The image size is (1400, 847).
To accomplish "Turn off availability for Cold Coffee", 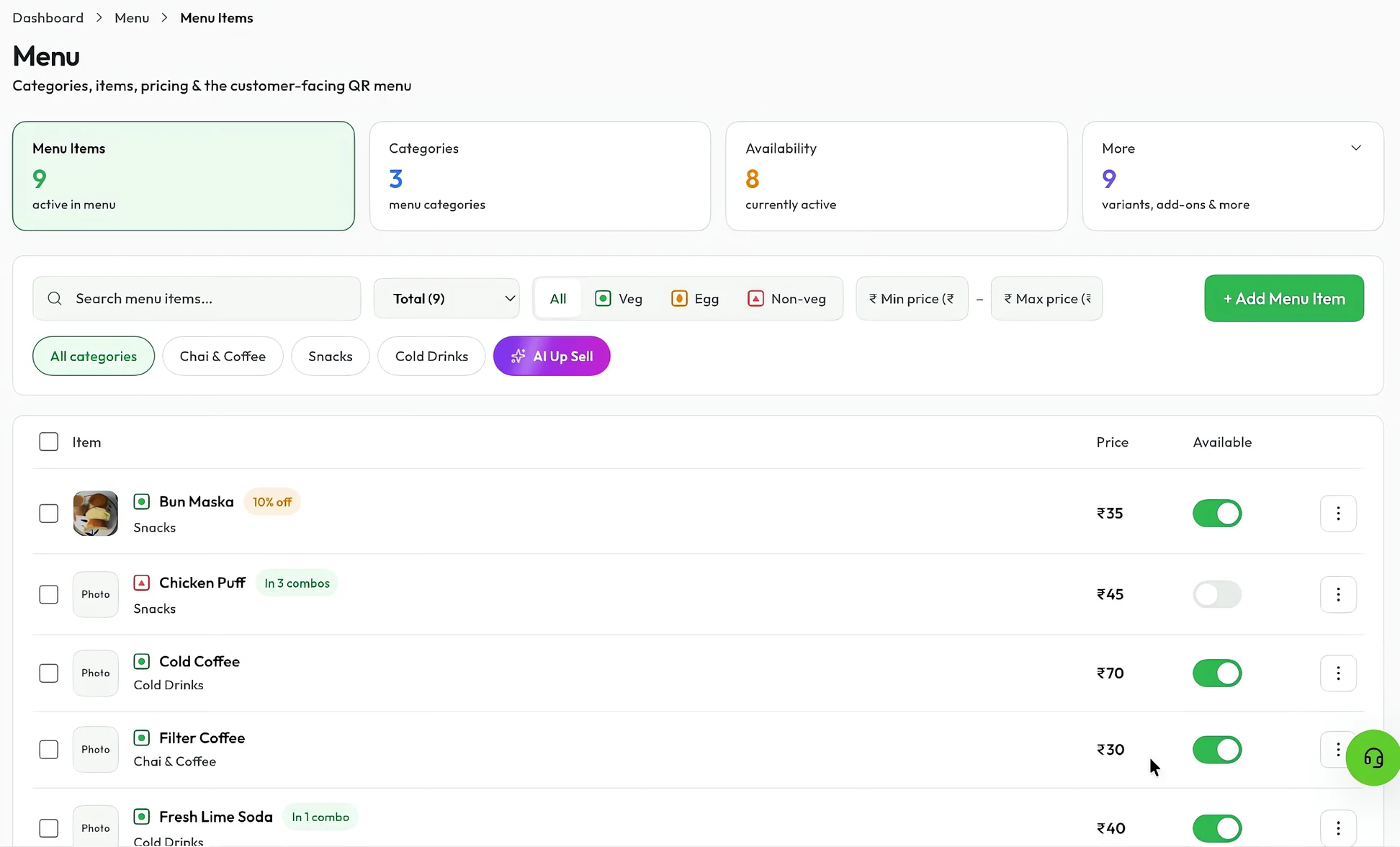I will point(1217,673).
